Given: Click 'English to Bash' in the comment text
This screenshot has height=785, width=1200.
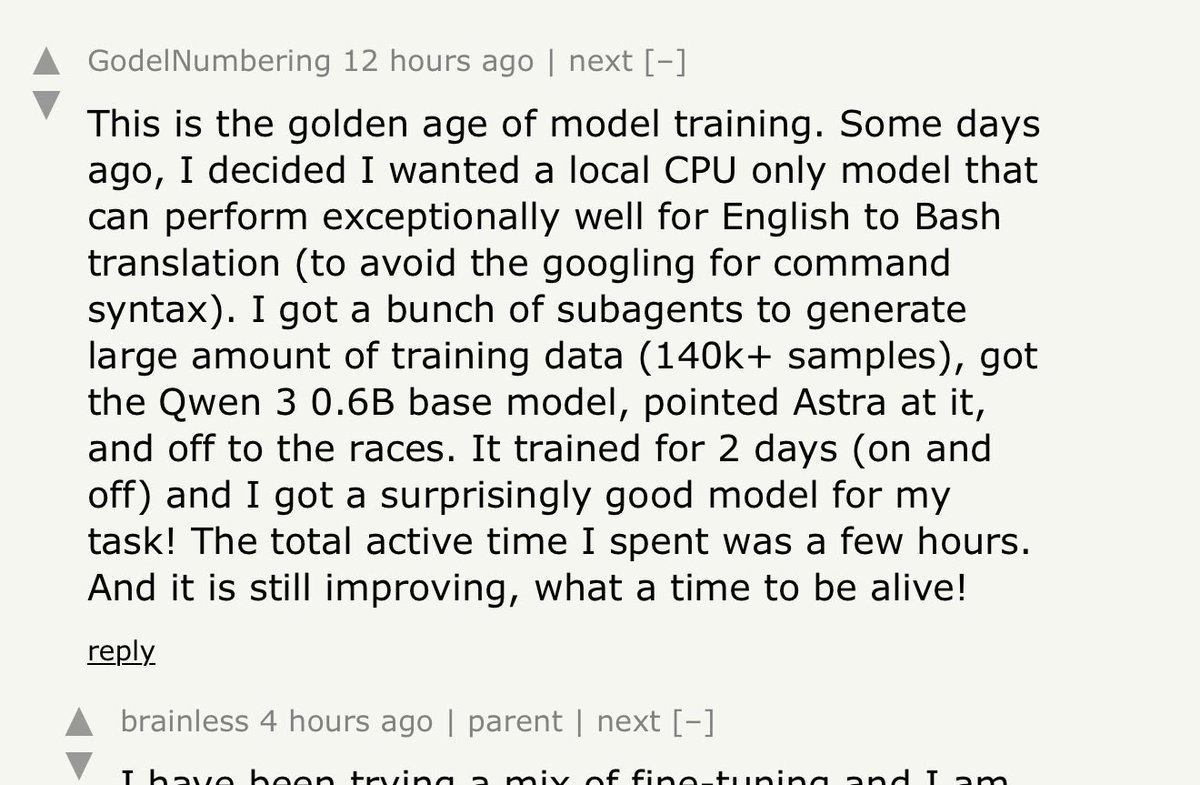Looking at the screenshot, I should (860, 217).
